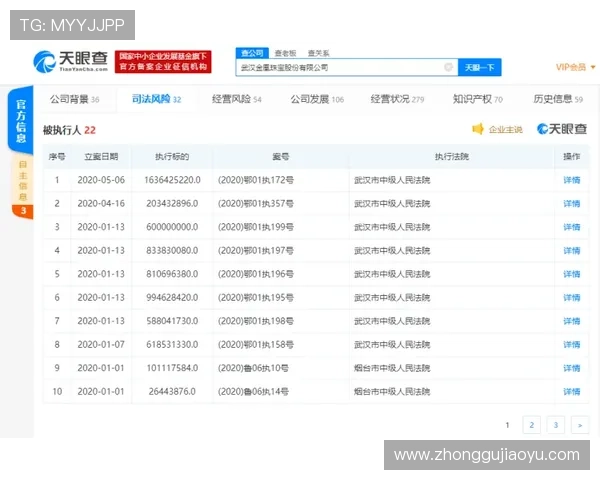Screen dimensions: 600x480
Task: Click 详情 for case 鲁06执14号
Action: tap(572, 392)
